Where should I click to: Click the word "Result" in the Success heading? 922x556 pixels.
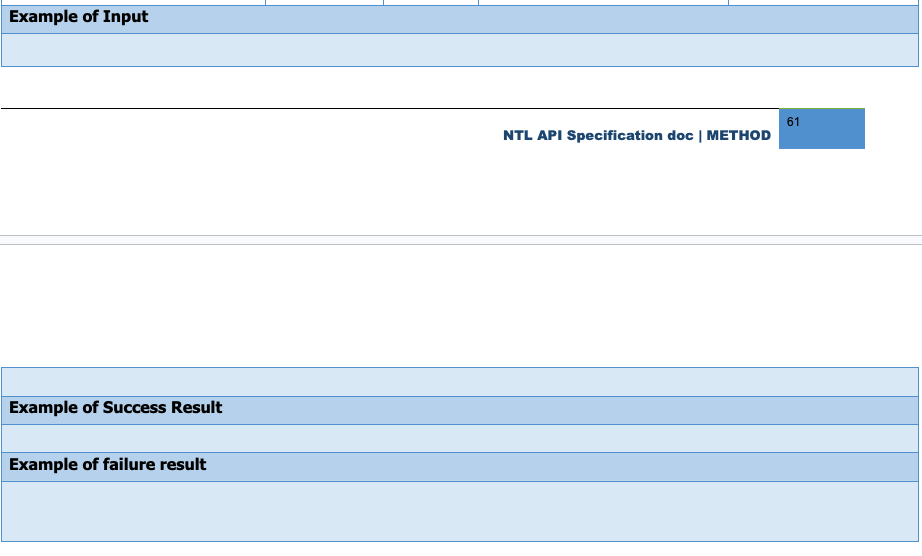coord(197,408)
